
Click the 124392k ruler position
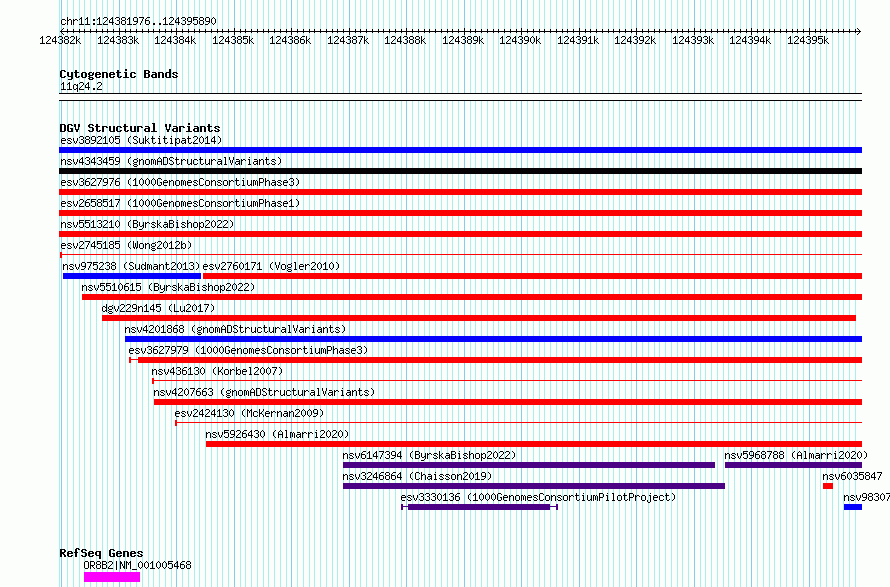[635, 40]
